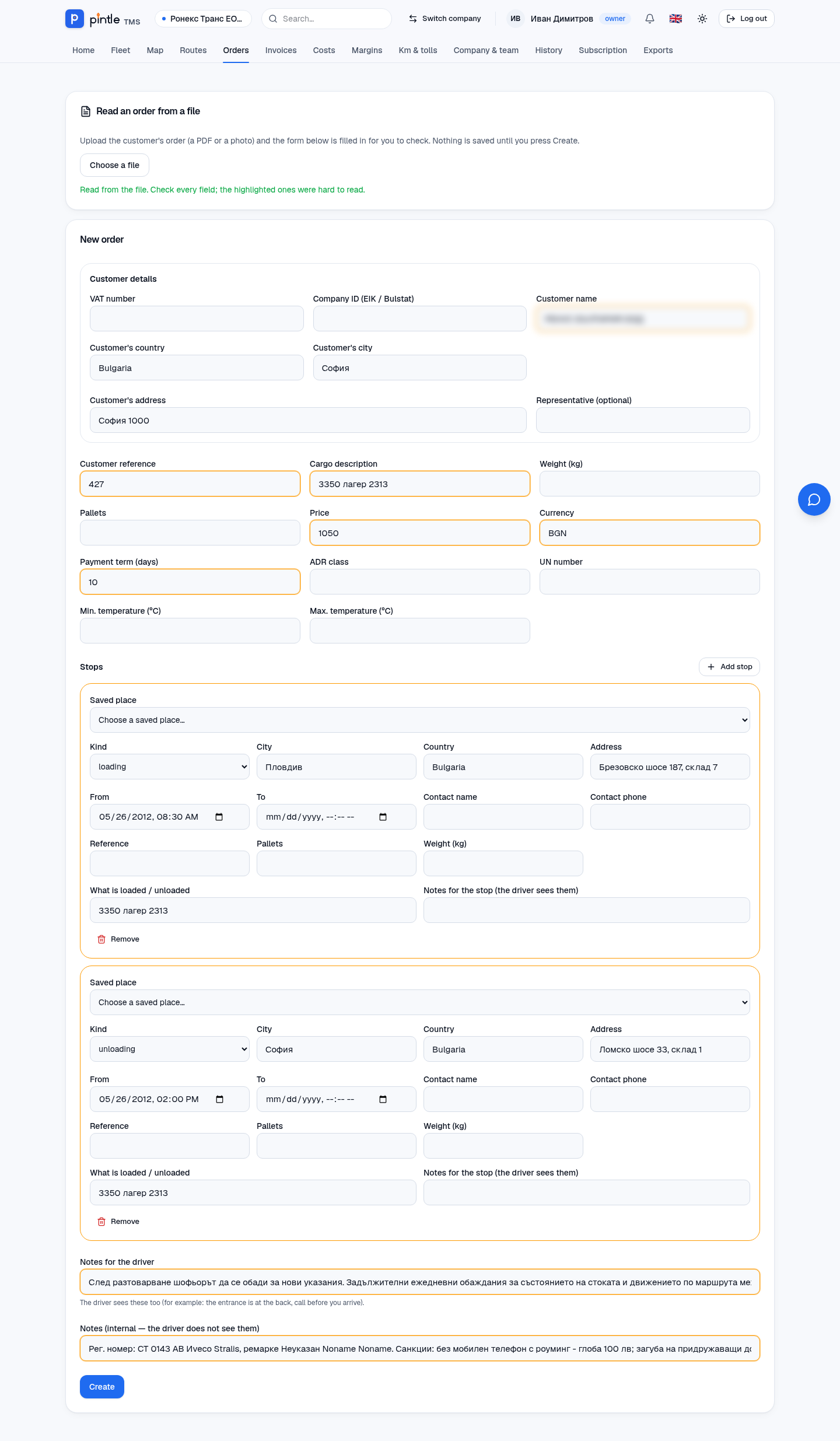Focus the Search box
The width and height of the screenshot is (840, 1441).
pyautogui.click(x=327, y=19)
